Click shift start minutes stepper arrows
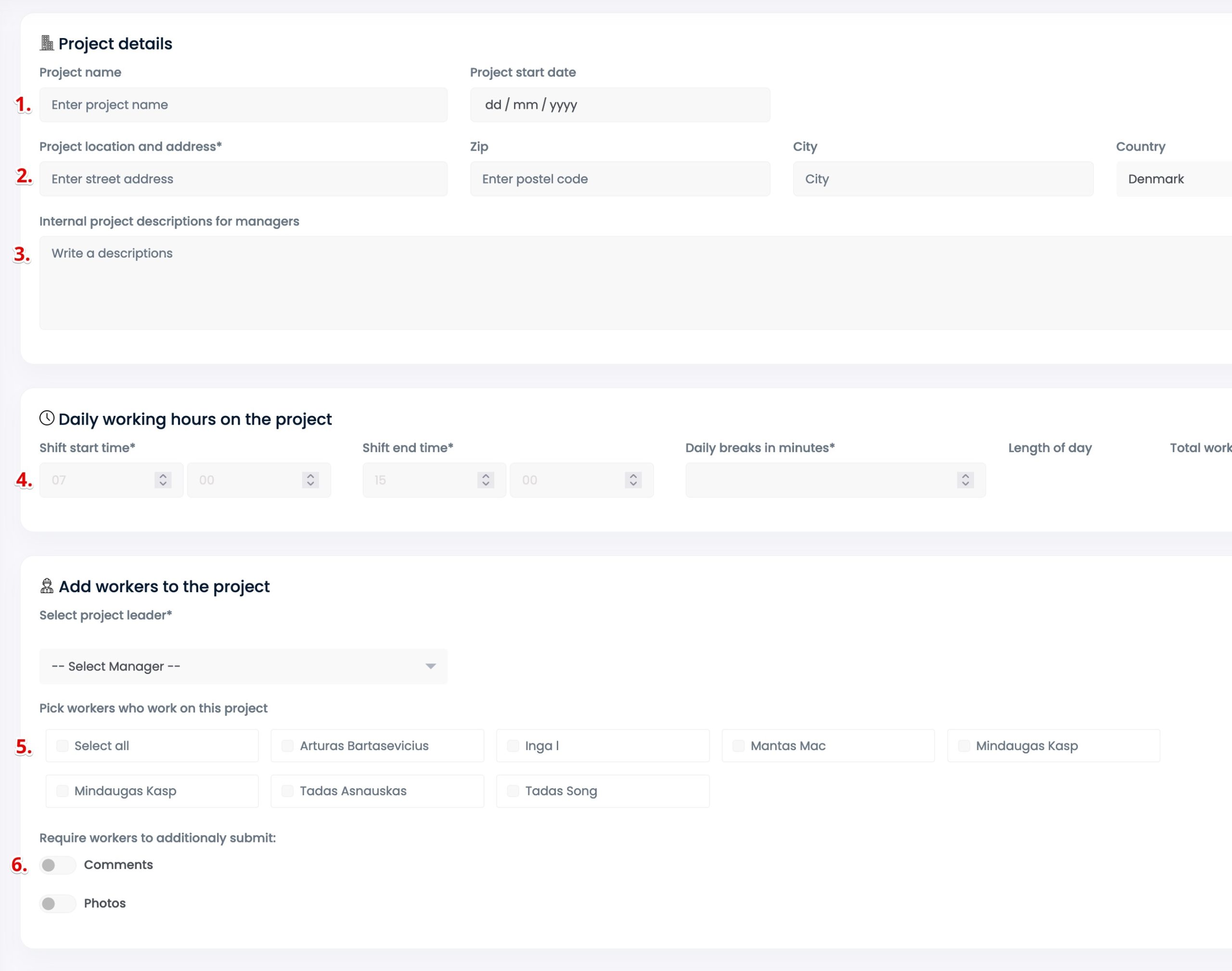1232x971 pixels. (x=310, y=480)
